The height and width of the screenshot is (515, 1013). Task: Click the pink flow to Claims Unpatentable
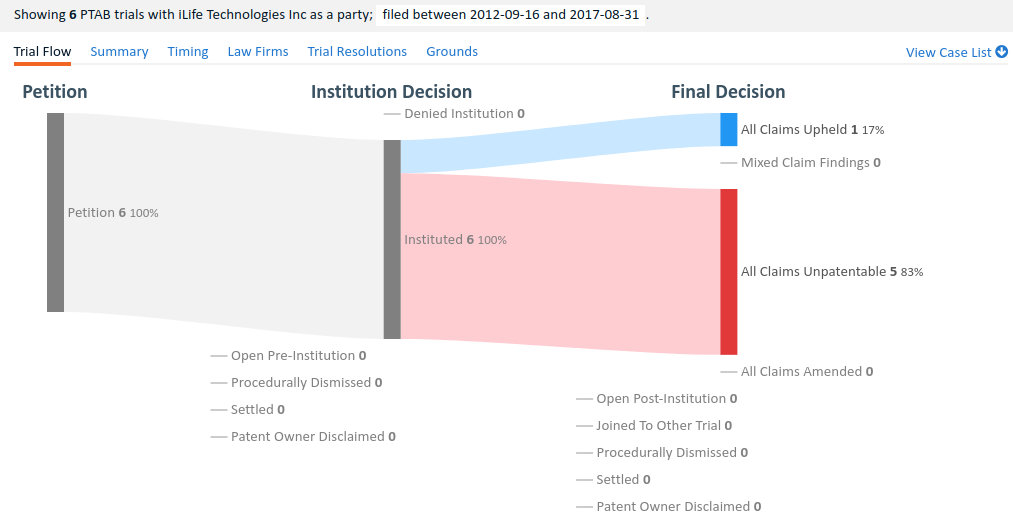click(x=560, y=260)
